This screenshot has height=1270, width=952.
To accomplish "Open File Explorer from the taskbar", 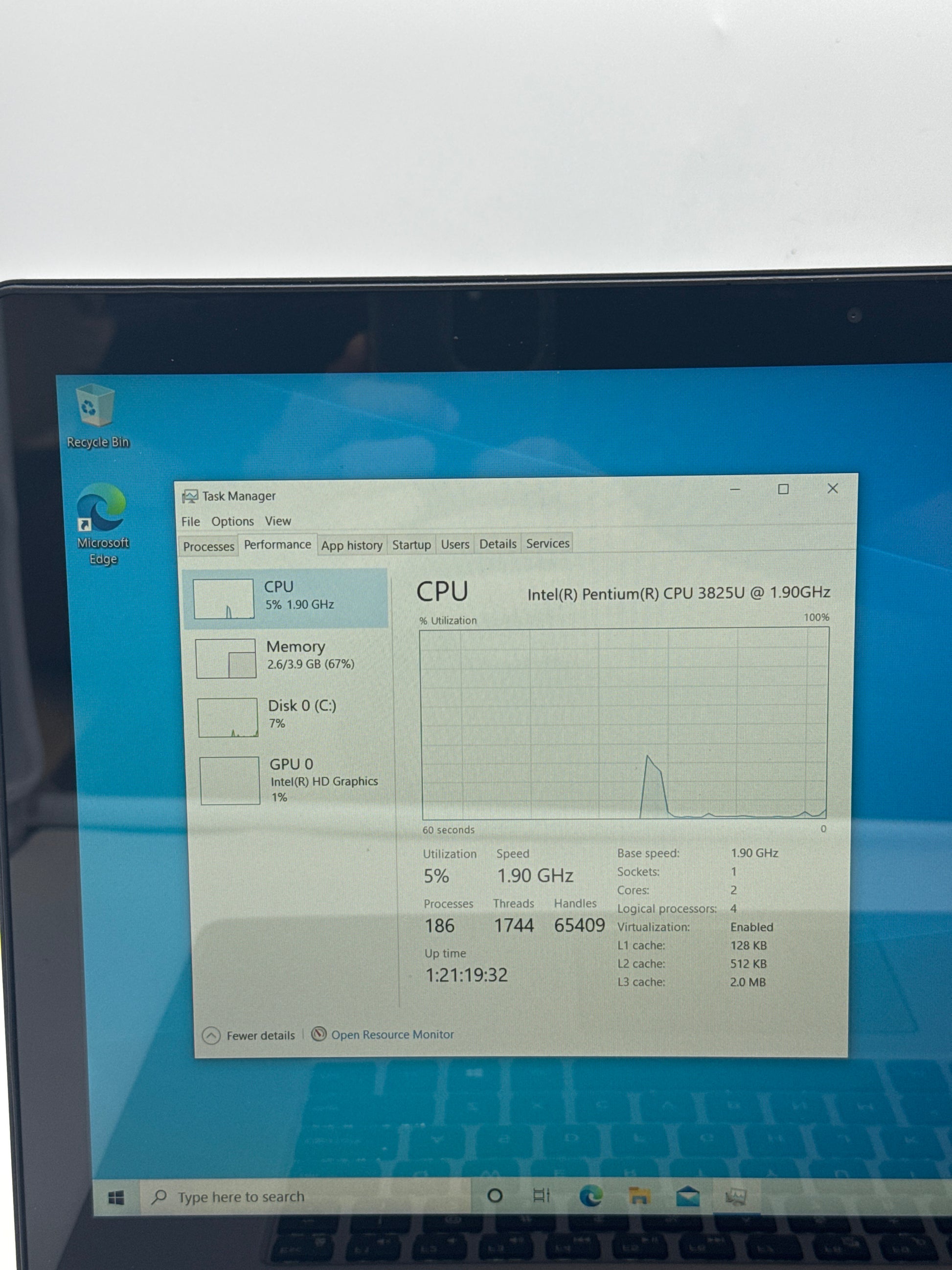I will (639, 1196).
